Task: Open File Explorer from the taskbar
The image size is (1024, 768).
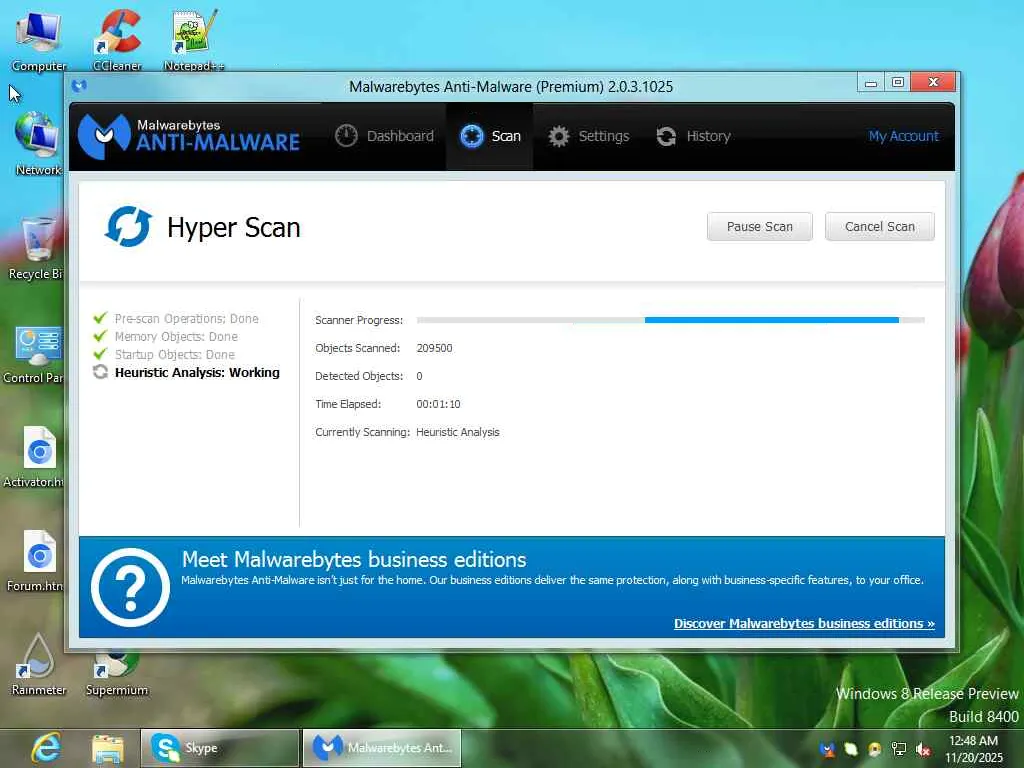Action: [x=108, y=748]
